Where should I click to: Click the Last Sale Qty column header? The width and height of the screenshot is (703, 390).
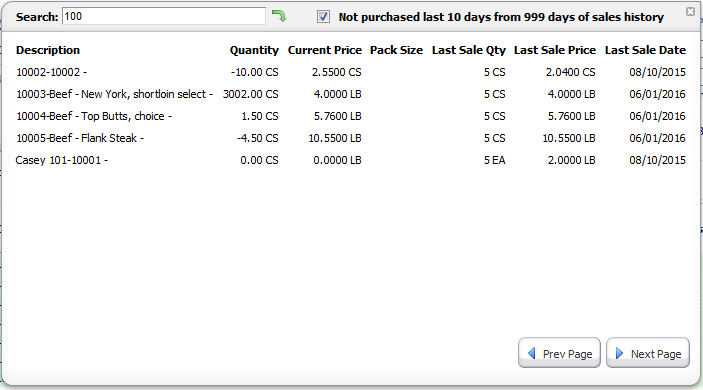click(x=469, y=50)
